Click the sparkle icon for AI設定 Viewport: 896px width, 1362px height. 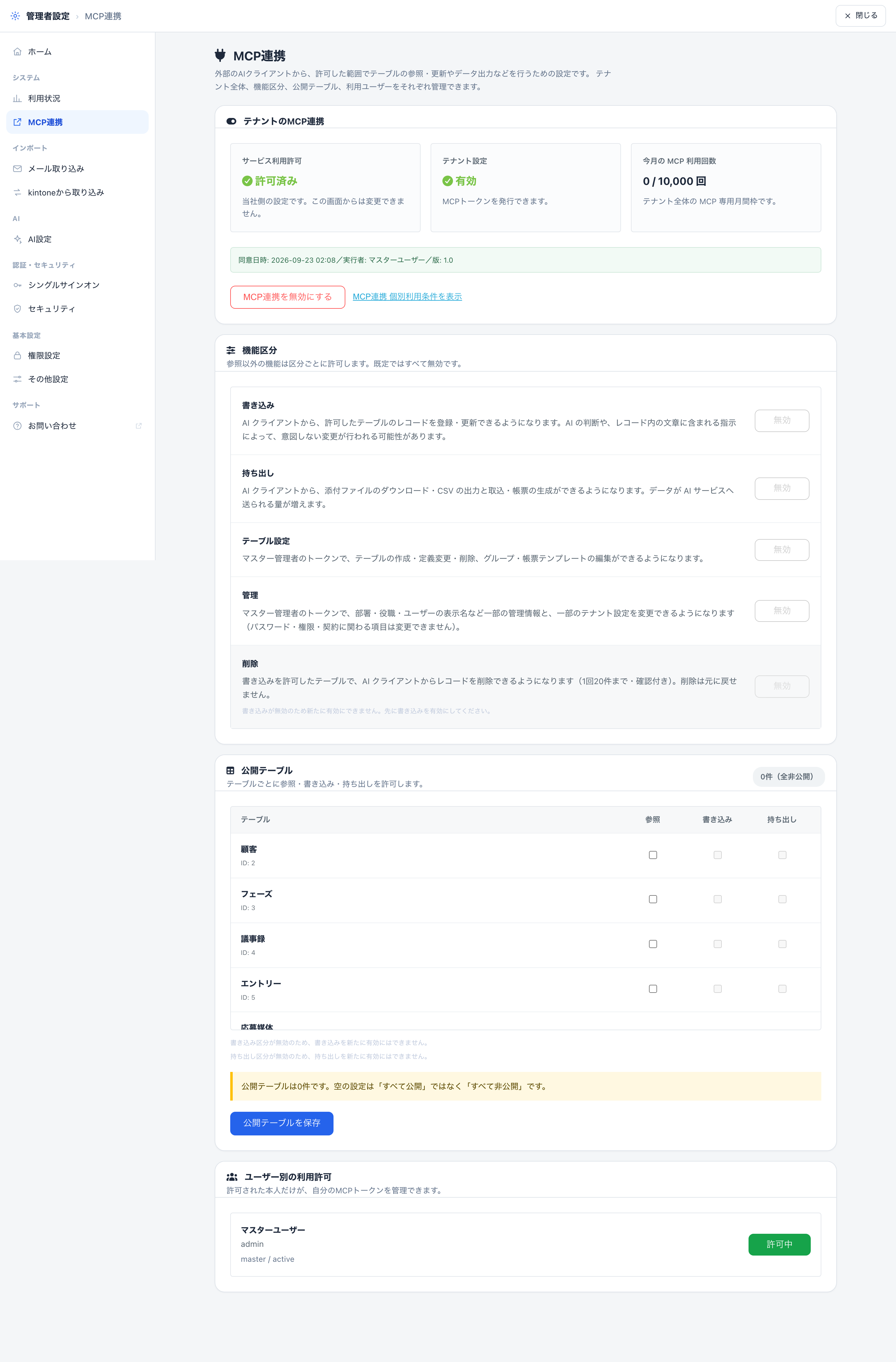coord(17,239)
